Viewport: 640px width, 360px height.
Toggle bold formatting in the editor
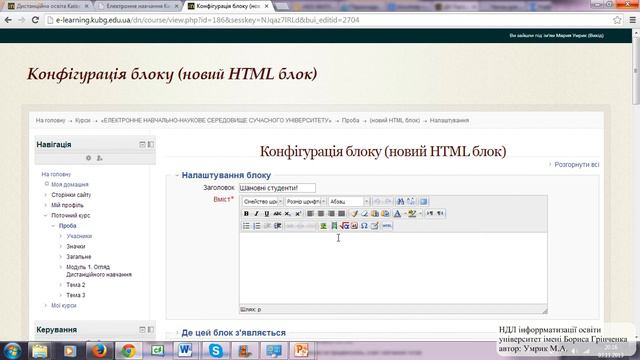pos(246,213)
